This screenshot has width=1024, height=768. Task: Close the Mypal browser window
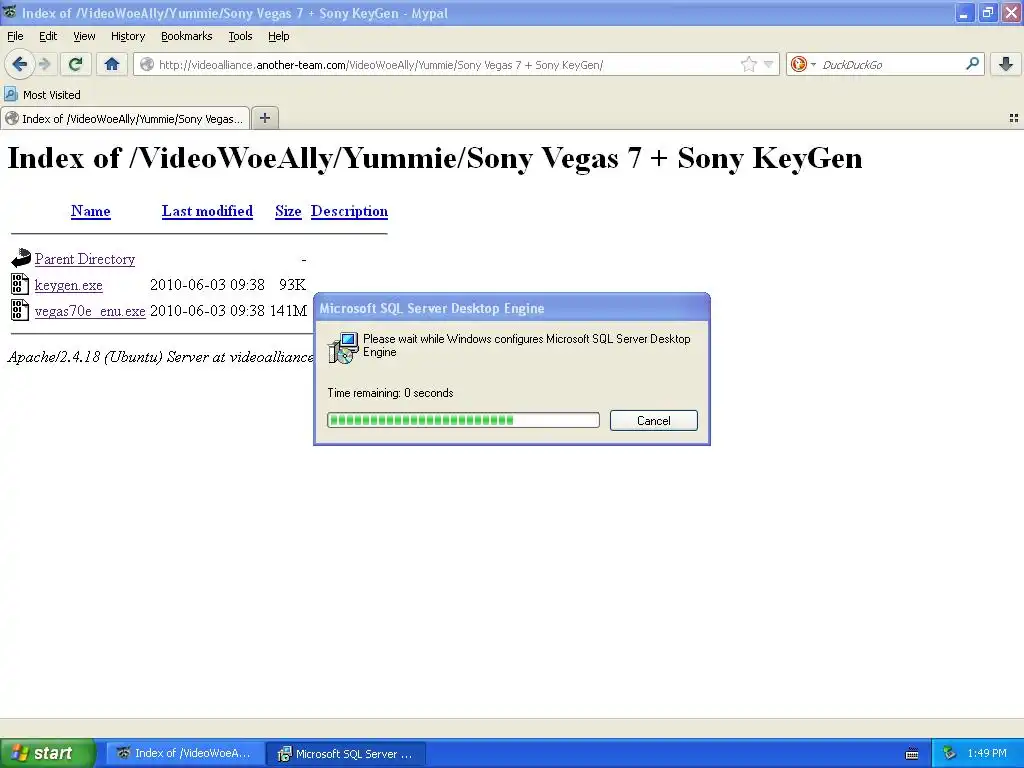pos(1011,13)
